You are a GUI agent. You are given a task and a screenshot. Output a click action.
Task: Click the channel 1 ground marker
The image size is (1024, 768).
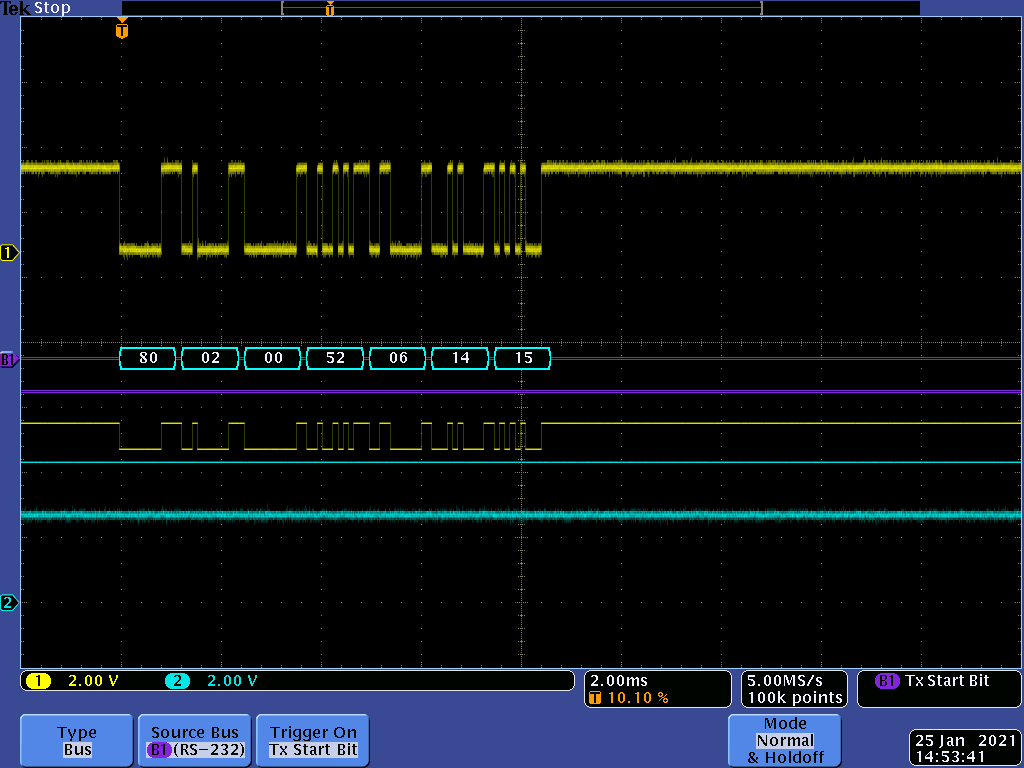pyautogui.click(x=9, y=253)
